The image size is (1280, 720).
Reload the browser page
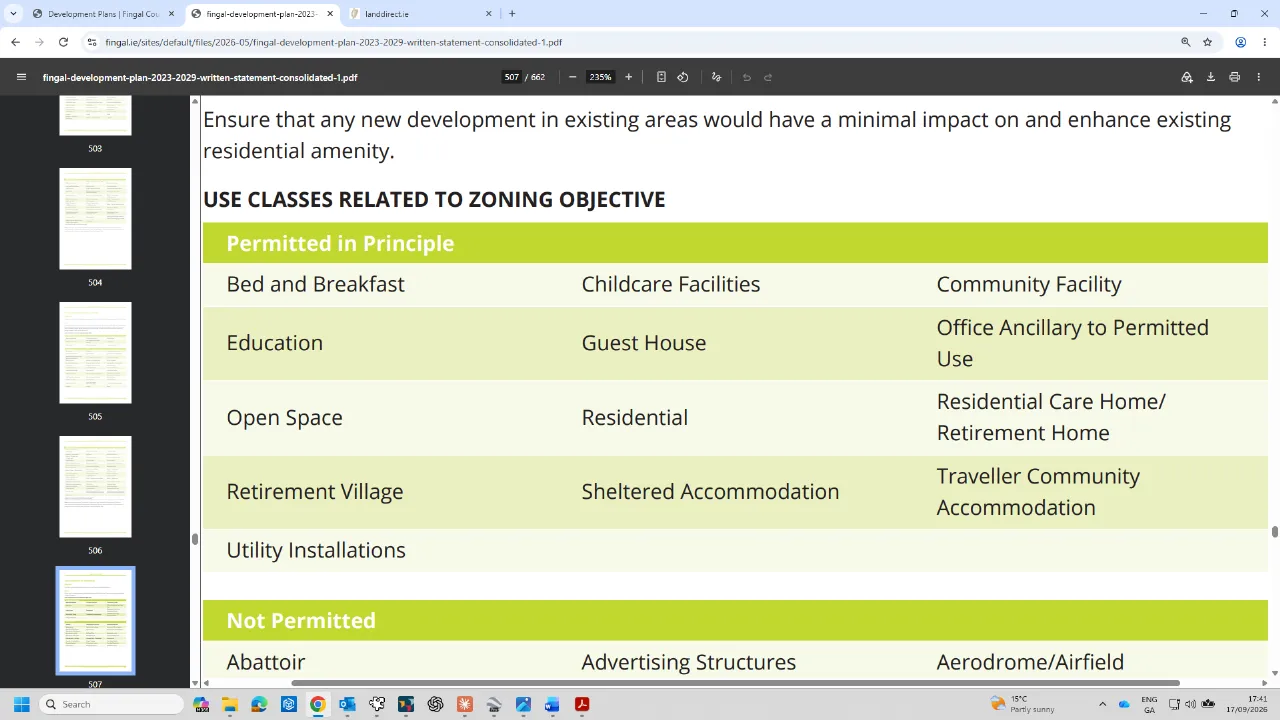coord(63,42)
